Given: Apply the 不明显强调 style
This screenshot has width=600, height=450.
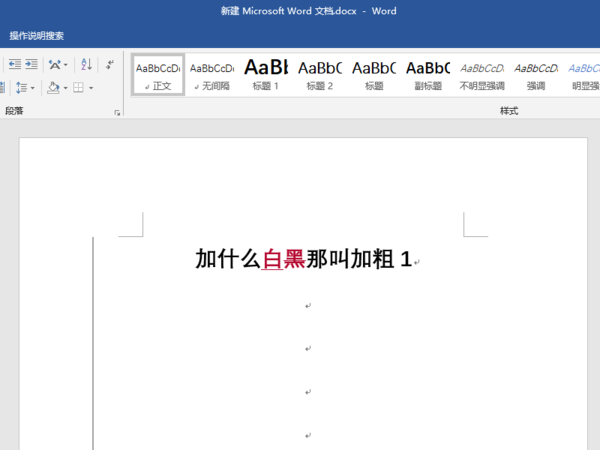Looking at the screenshot, I should 482,75.
